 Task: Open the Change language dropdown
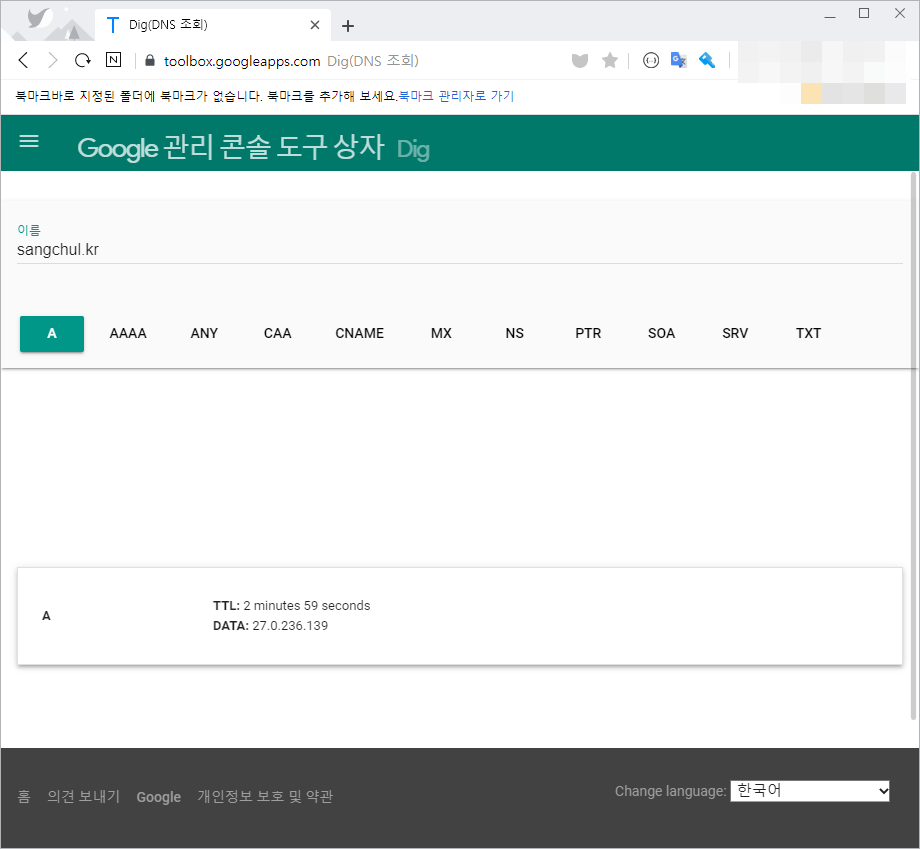[810, 791]
